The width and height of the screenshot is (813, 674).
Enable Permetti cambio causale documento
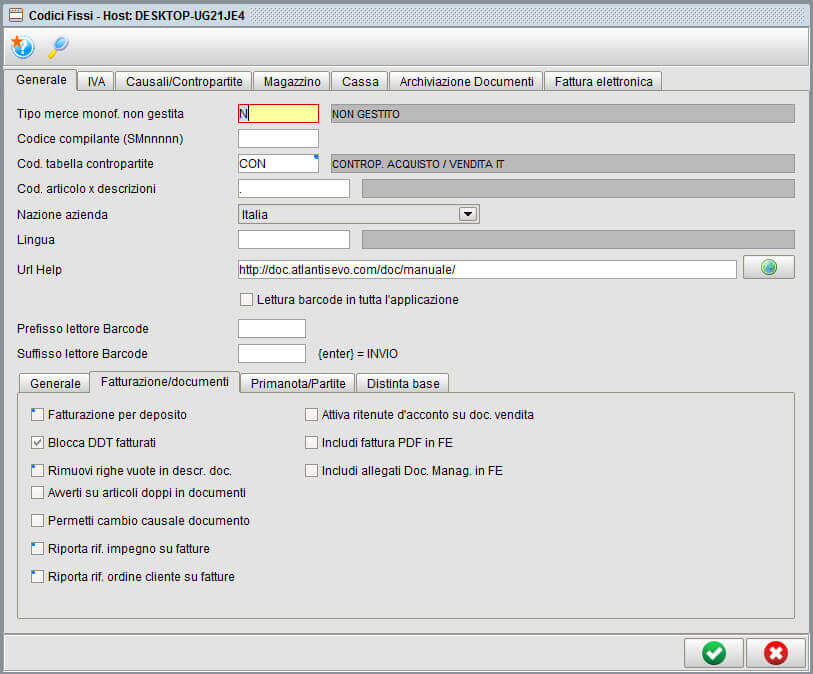pos(37,520)
